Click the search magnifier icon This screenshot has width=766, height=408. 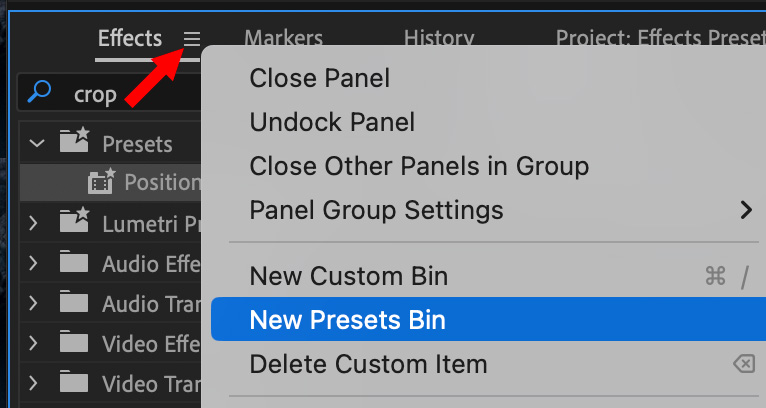coord(40,93)
